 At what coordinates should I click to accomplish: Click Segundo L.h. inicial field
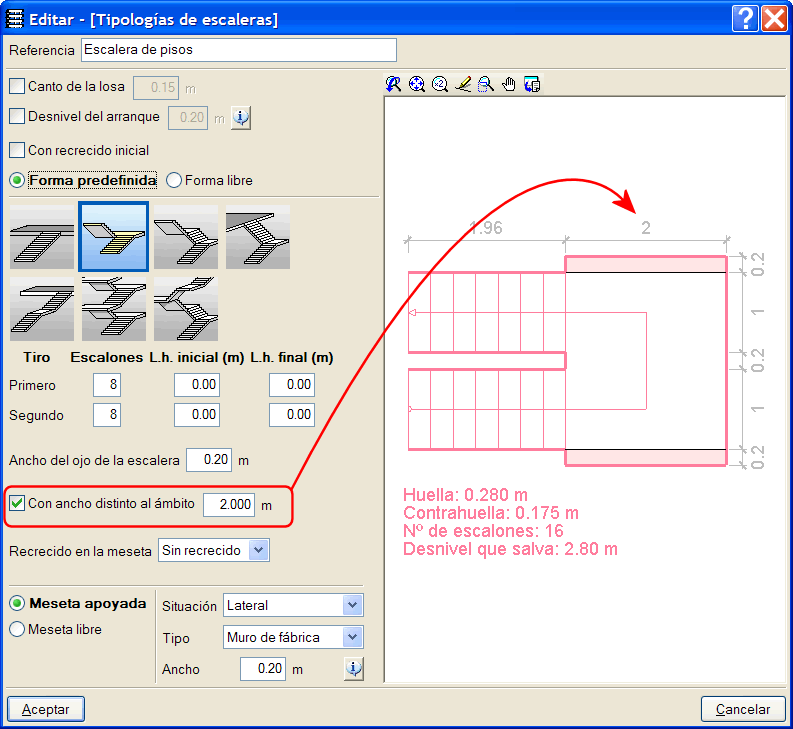[x=197, y=415]
